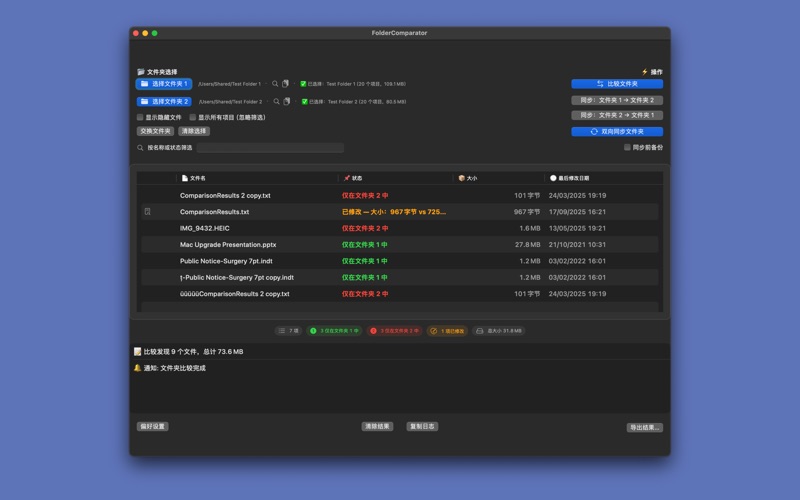Screen dimensions: 800x500
Task: Reveal Test Folder 2 with its magnifier icon
Action: coord(277,102)
